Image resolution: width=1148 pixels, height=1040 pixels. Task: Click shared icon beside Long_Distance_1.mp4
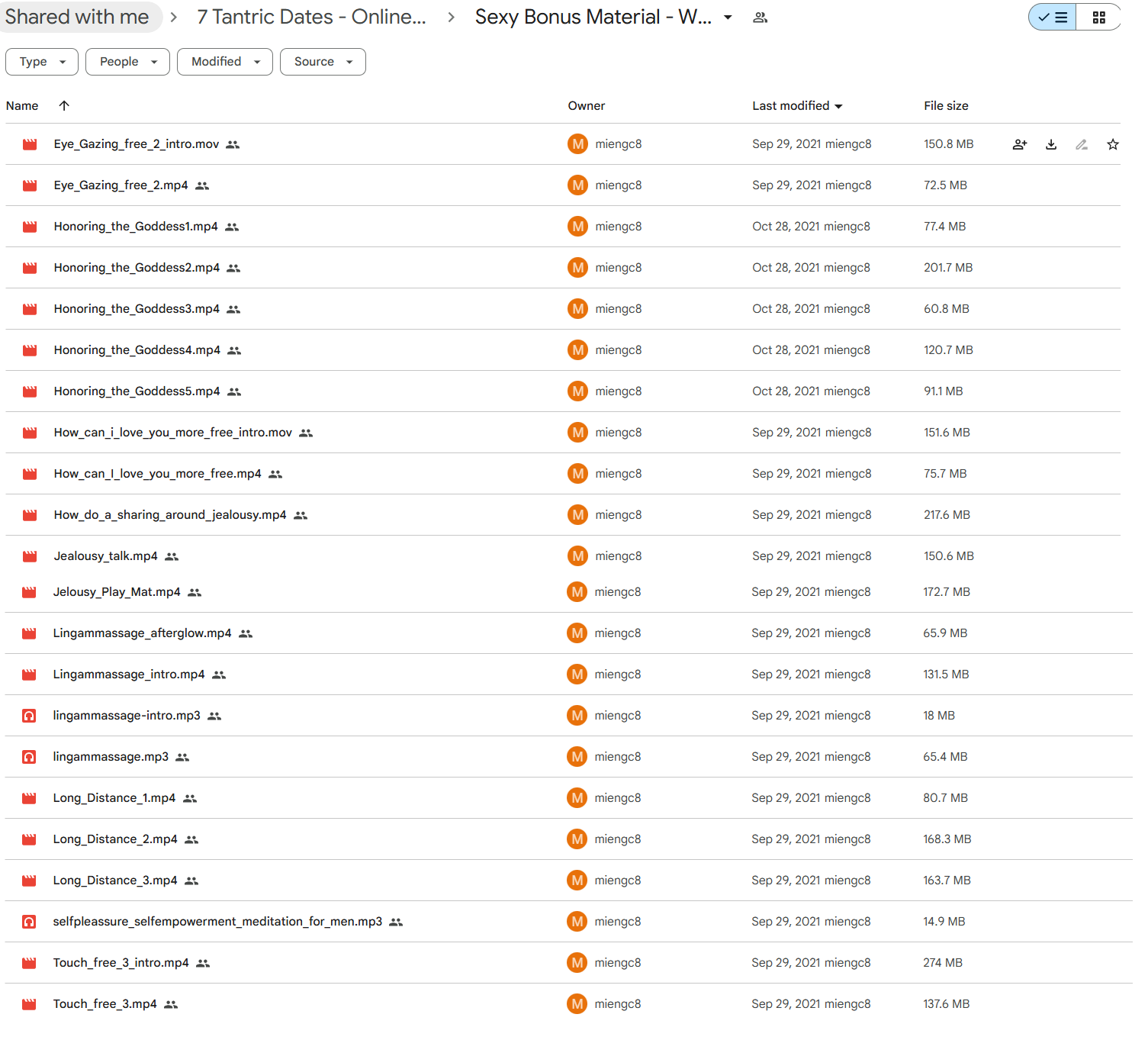click(x=190, y=799)
